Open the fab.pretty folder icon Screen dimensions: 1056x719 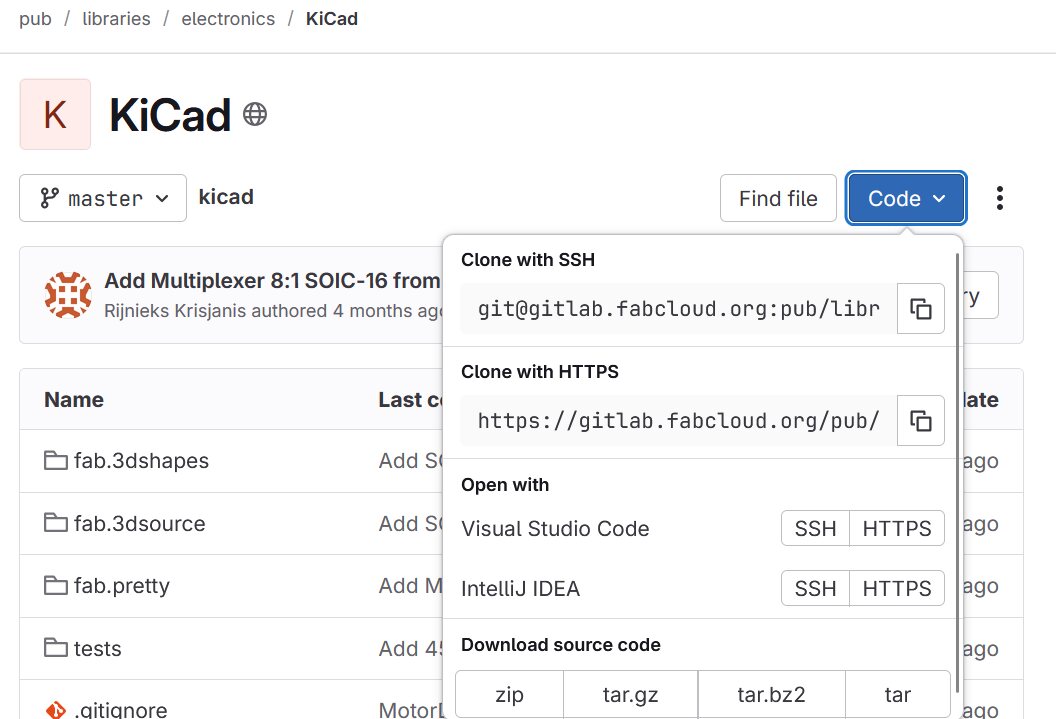[x=55, y=586]
